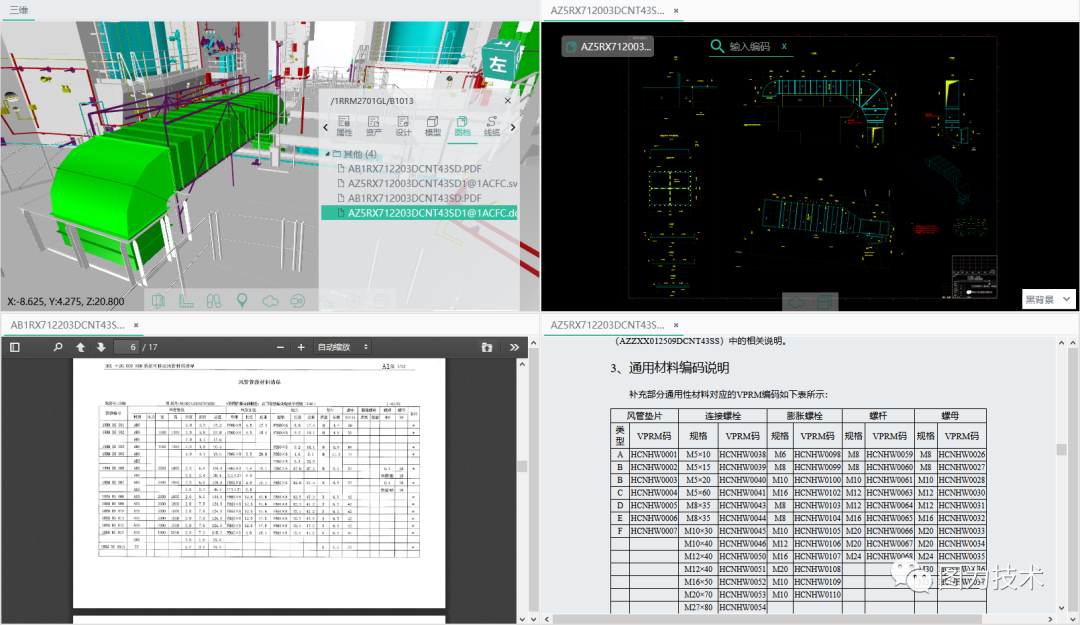Click the location pin tool in 3D toolbar
1080x625 pixels.
(x=242, y=301)
